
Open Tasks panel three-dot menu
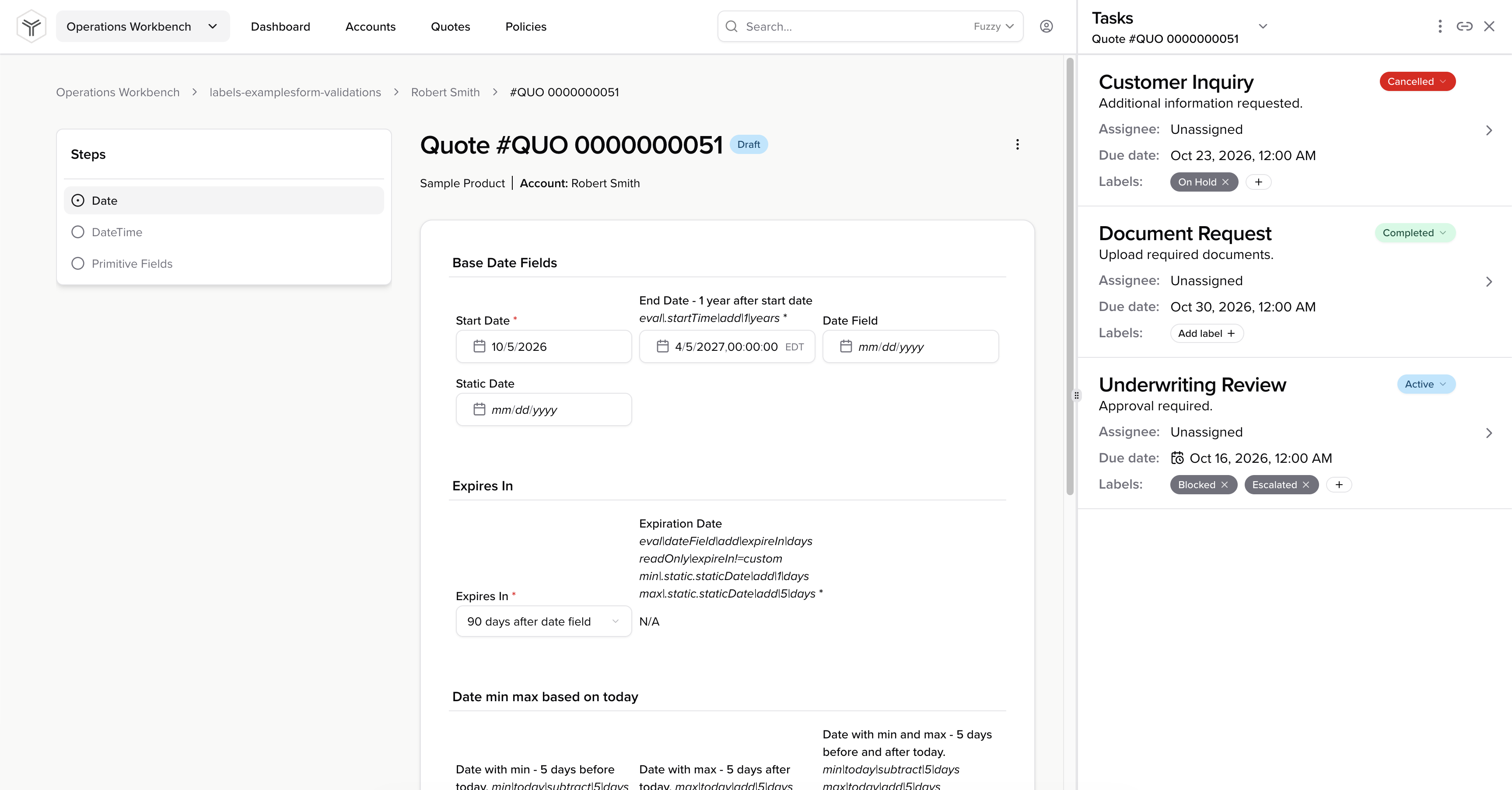click(1439, 26)
